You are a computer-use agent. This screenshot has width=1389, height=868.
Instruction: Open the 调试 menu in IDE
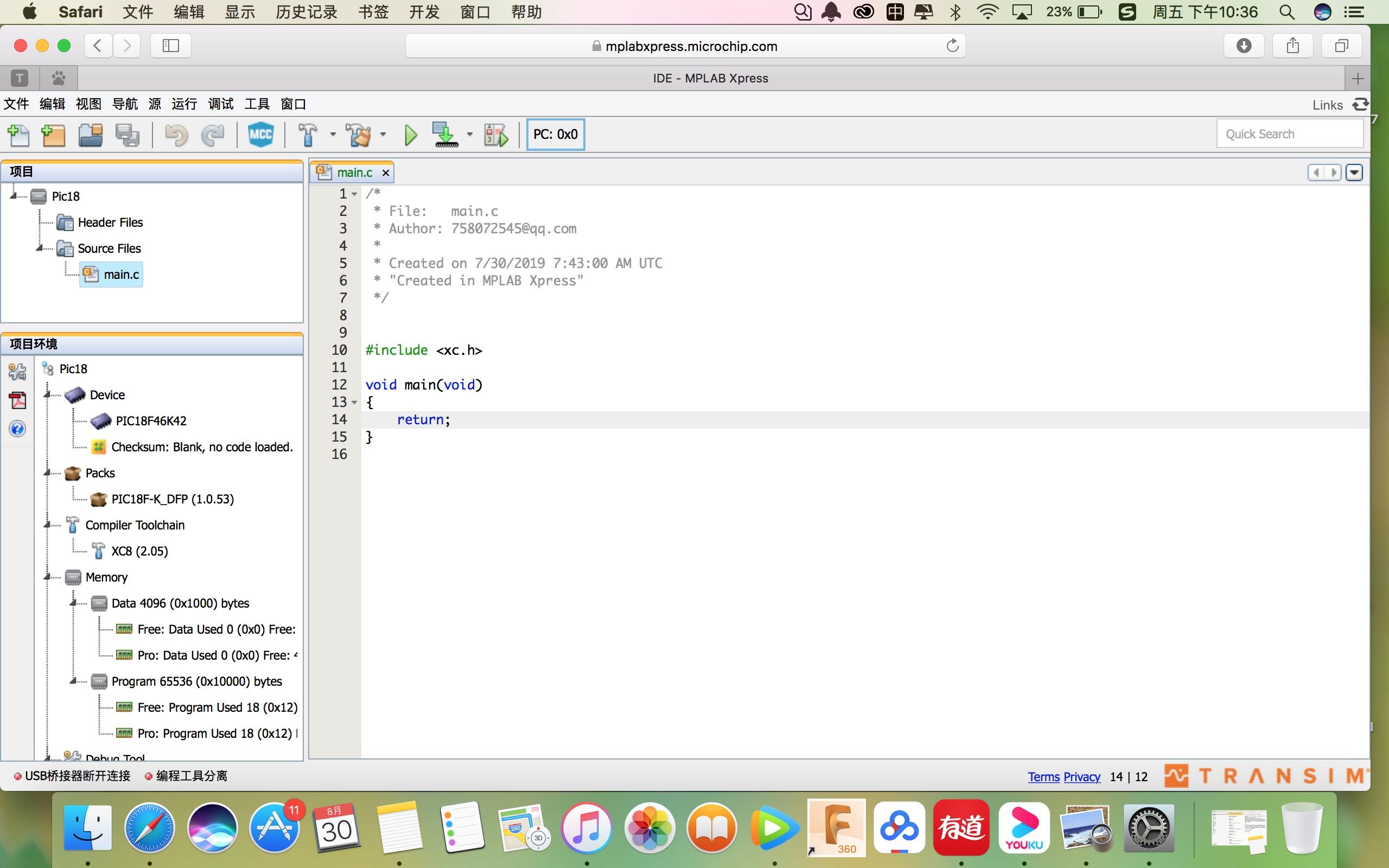click(x=220, y=104)
